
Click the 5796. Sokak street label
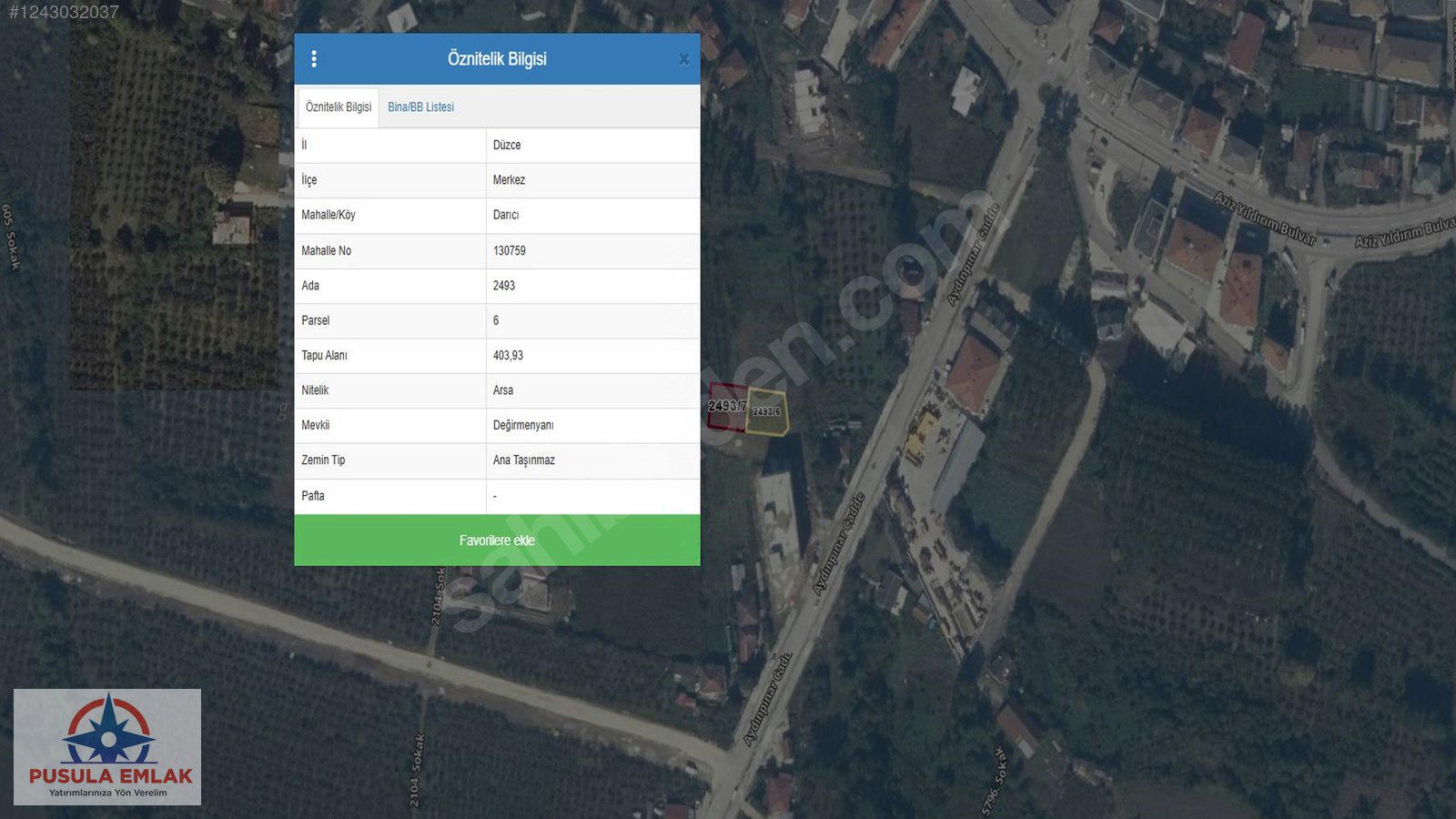(x=994, y=781)
